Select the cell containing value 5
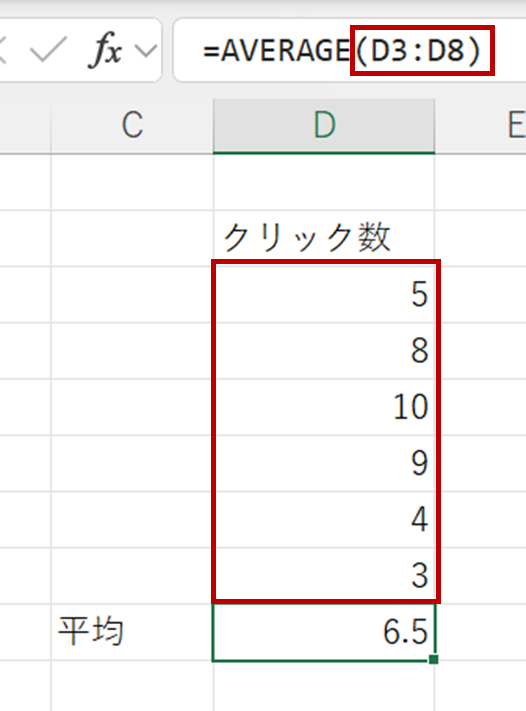The height and width of the screenshot is (711, 526). click(324, 295)
